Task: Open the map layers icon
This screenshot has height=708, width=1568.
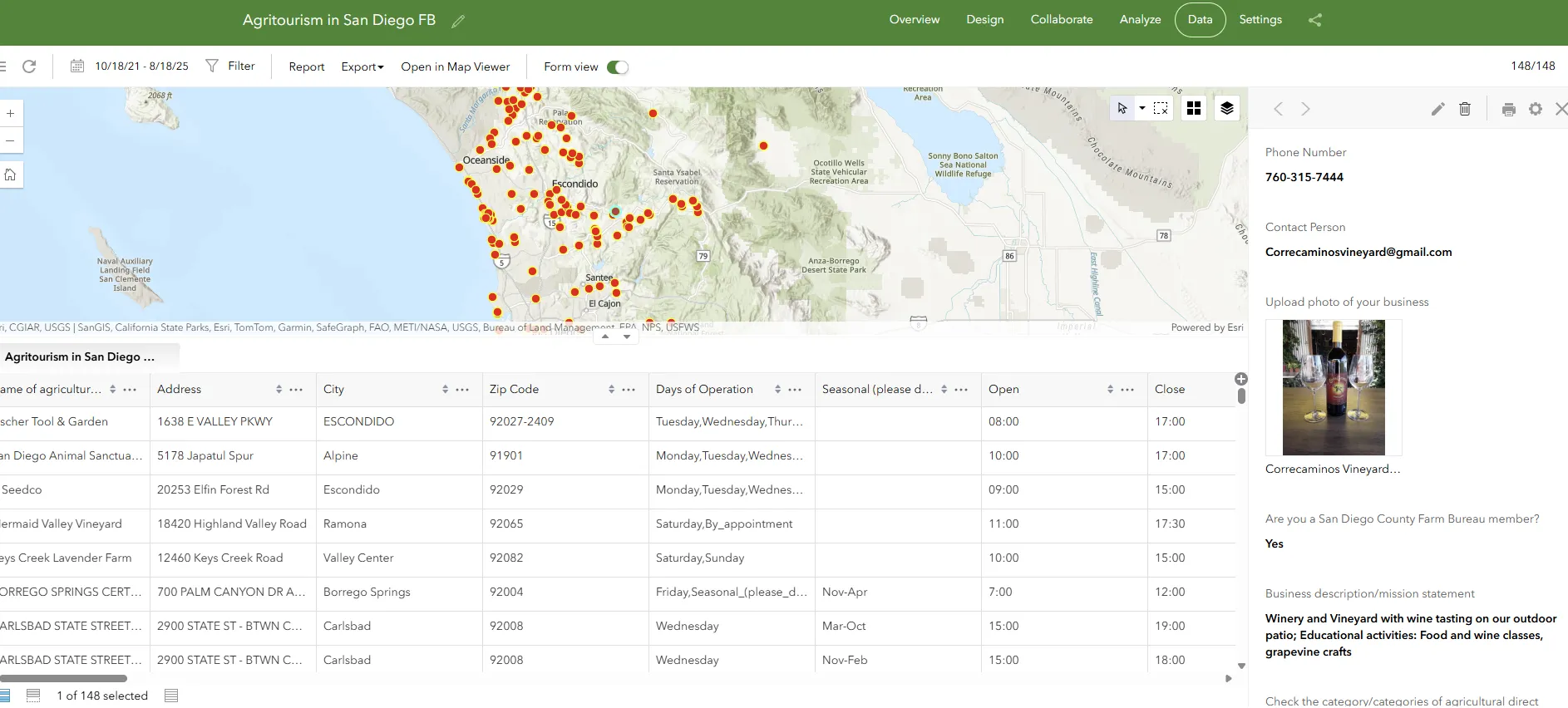Action: [x=1227, y=109]
